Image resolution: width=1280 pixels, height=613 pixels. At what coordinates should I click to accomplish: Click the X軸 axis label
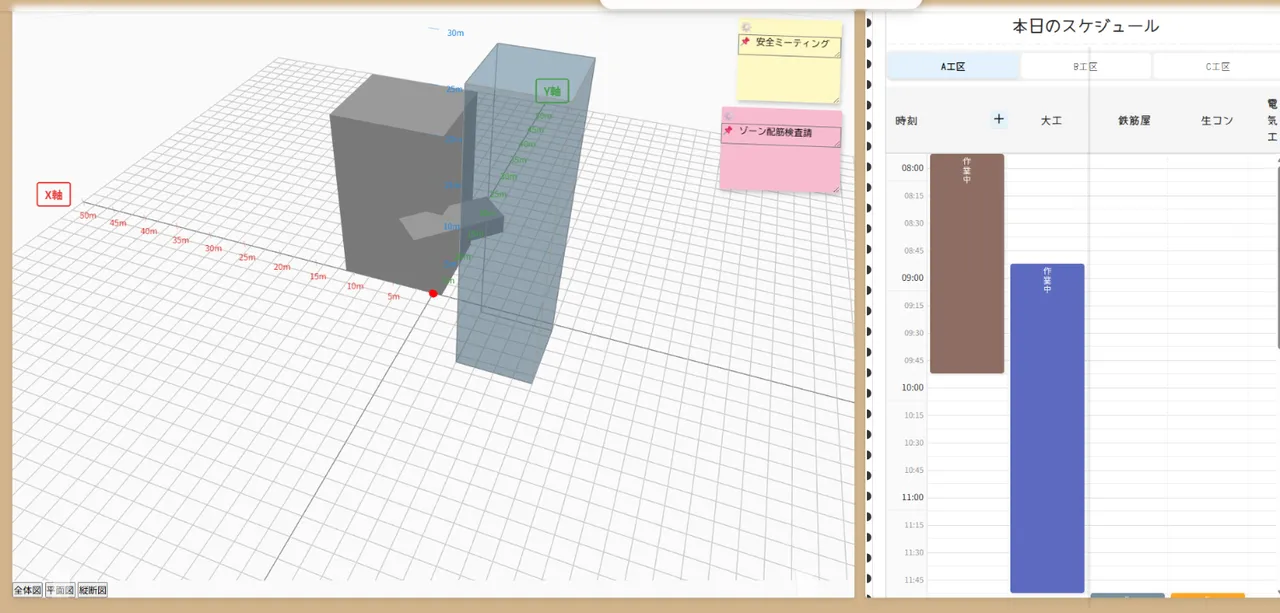54,194
